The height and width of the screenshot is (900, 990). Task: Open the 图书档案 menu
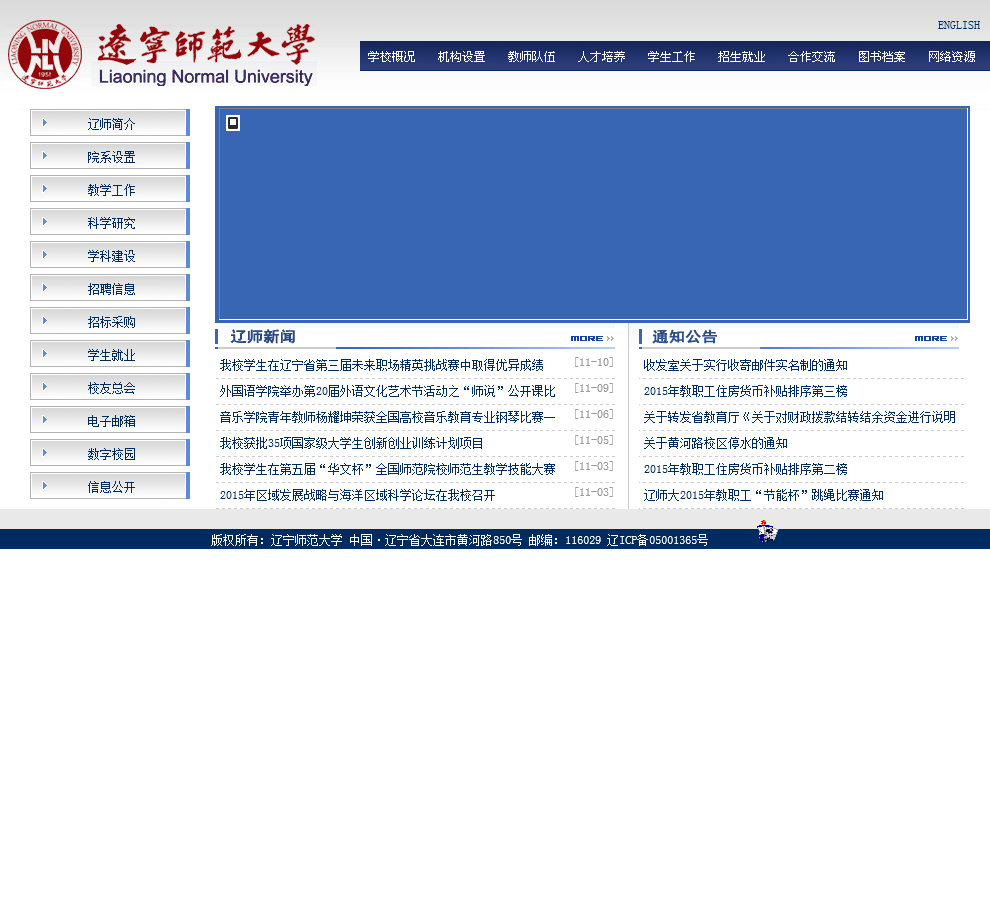coord(881,57)
